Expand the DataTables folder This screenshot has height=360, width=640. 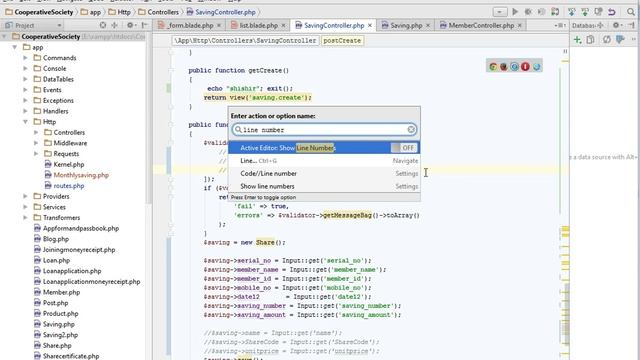point(26,79)
